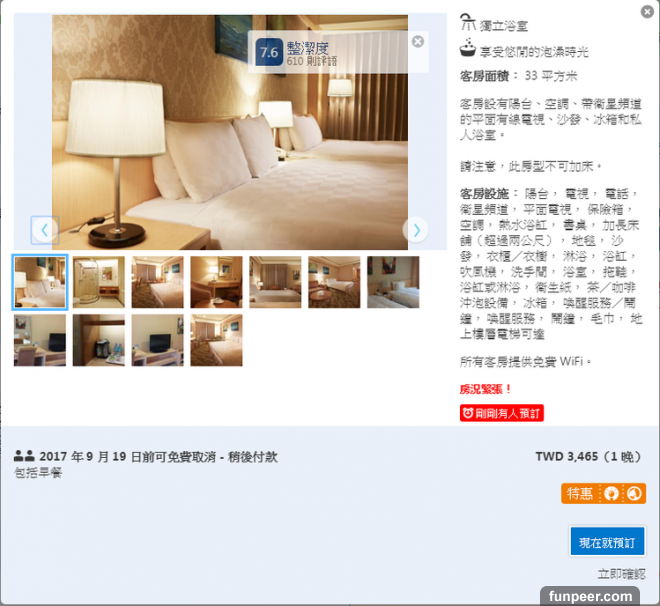
Task: Open the last thumbnail in second row
Action: (x=216, y=340)
